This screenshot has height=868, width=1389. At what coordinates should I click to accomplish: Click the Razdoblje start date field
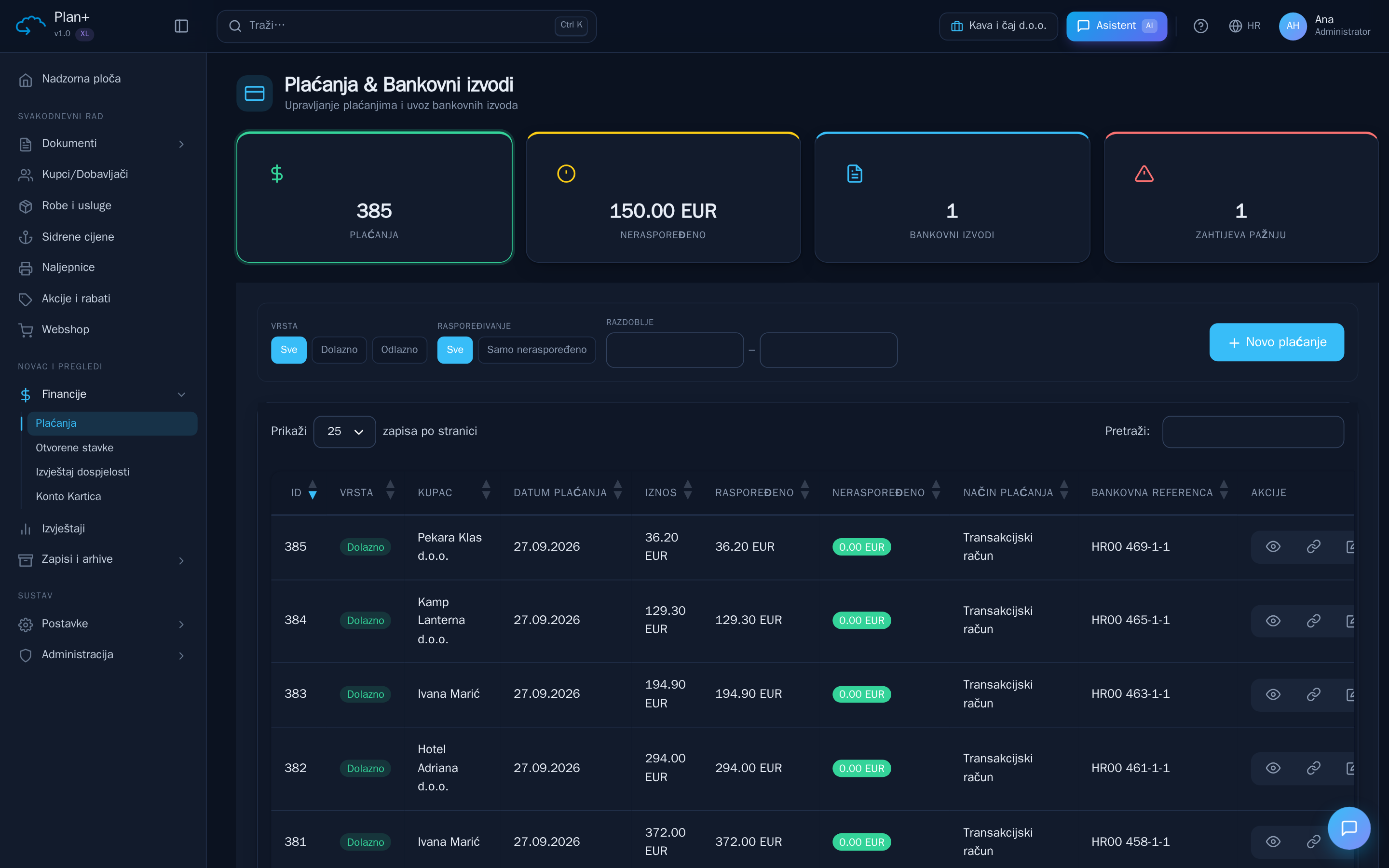[674, 350]
